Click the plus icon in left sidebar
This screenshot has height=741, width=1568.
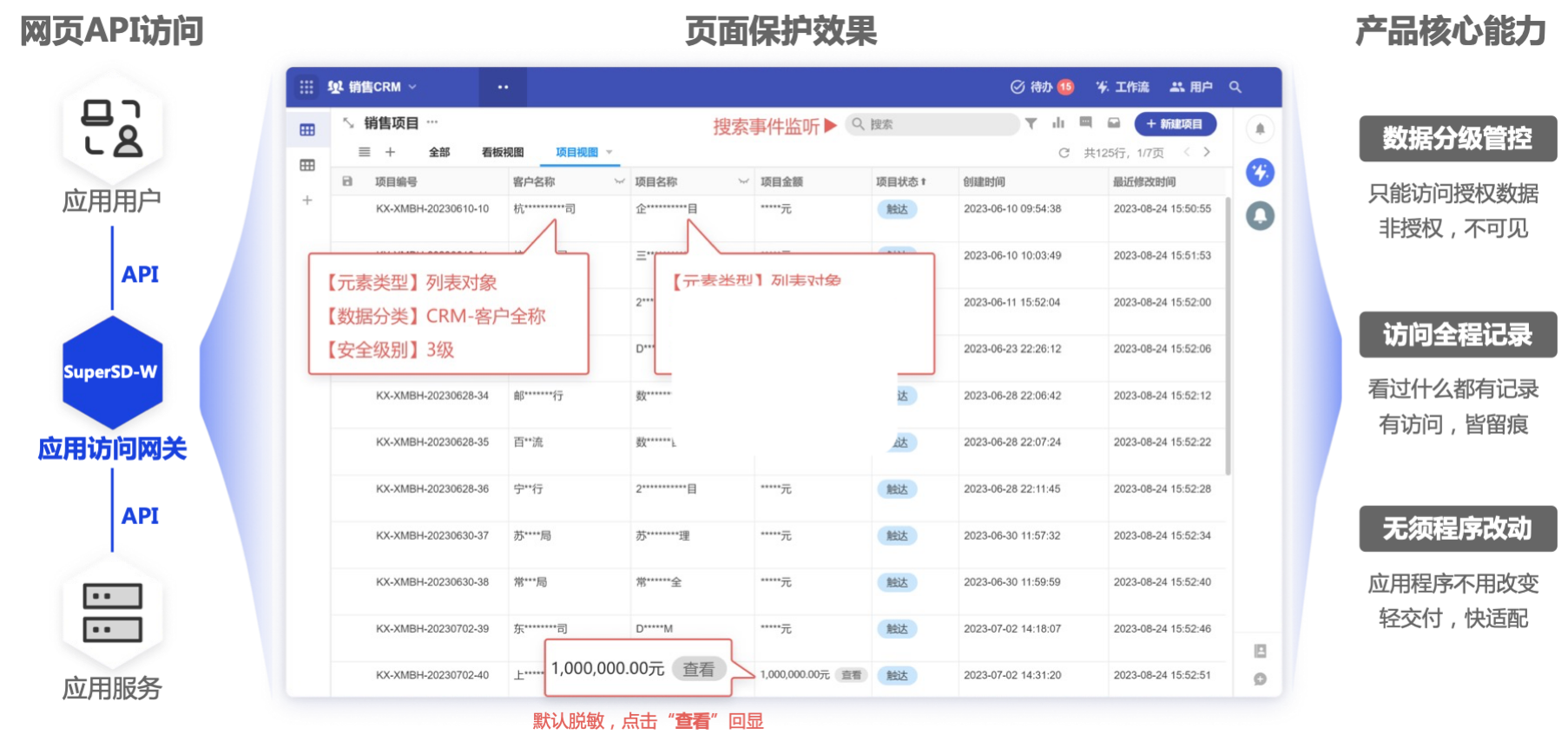(307, 200)
